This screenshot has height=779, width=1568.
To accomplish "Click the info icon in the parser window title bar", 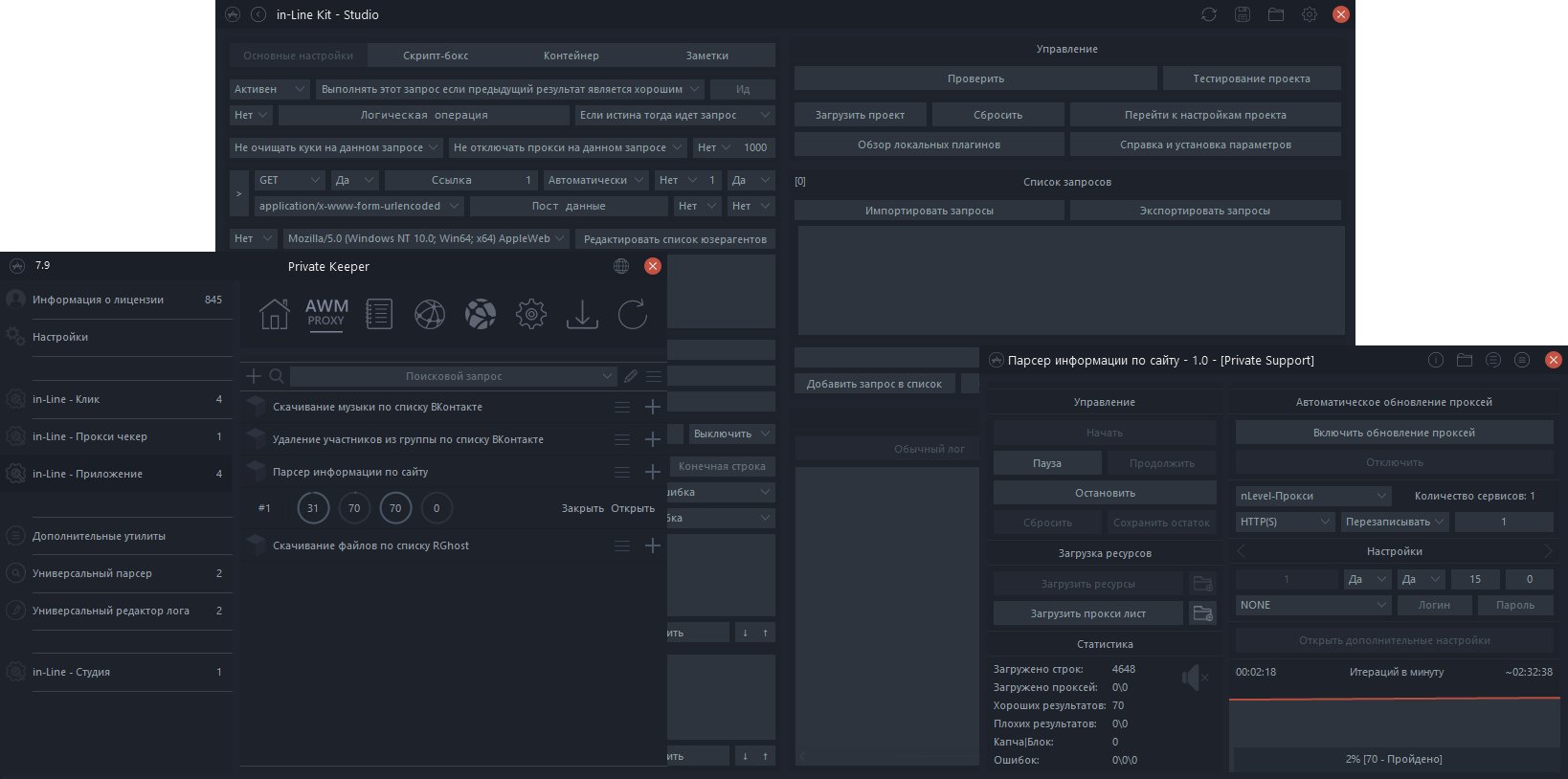I will pyautogui.click(x=1436, y=360).
